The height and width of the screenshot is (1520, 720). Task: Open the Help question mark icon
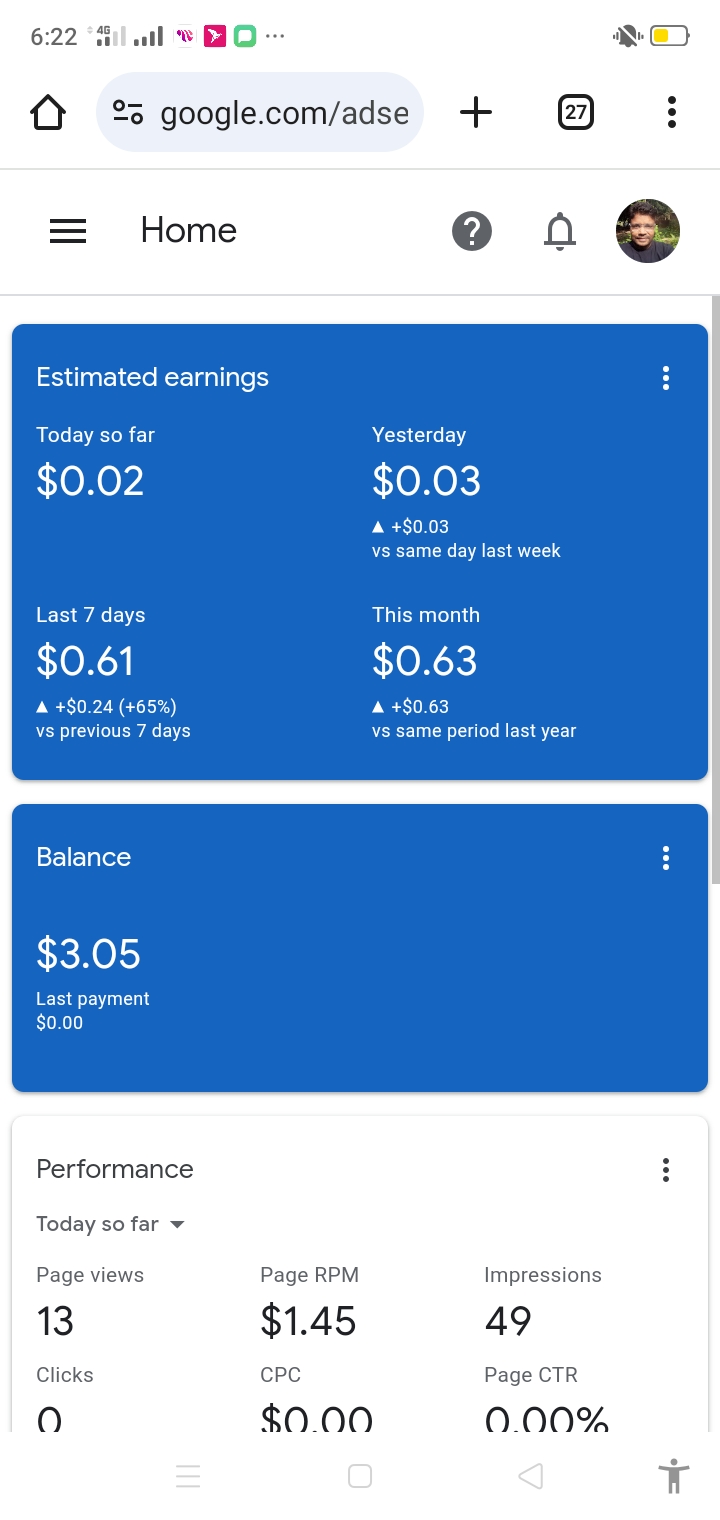472,232
